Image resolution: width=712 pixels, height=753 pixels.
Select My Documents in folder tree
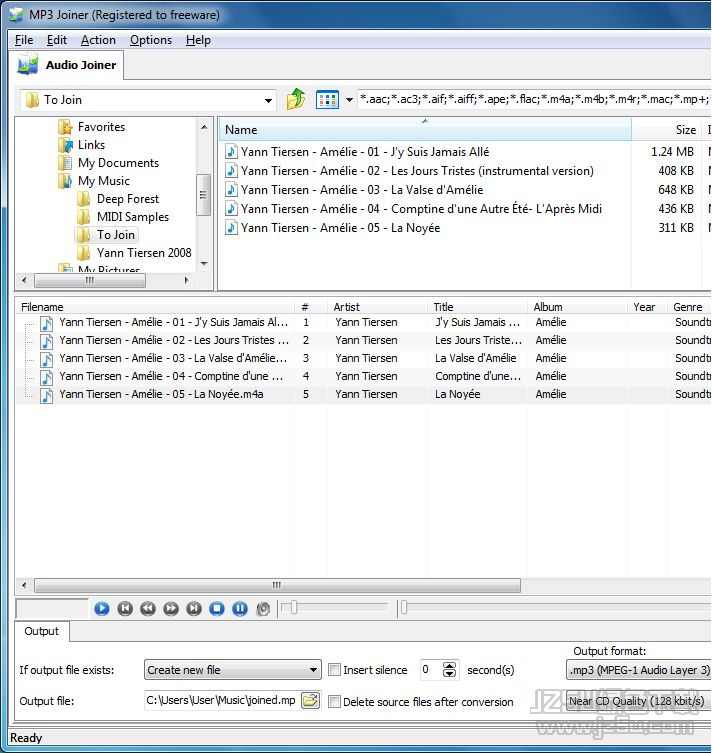click(x=118, y=163)
